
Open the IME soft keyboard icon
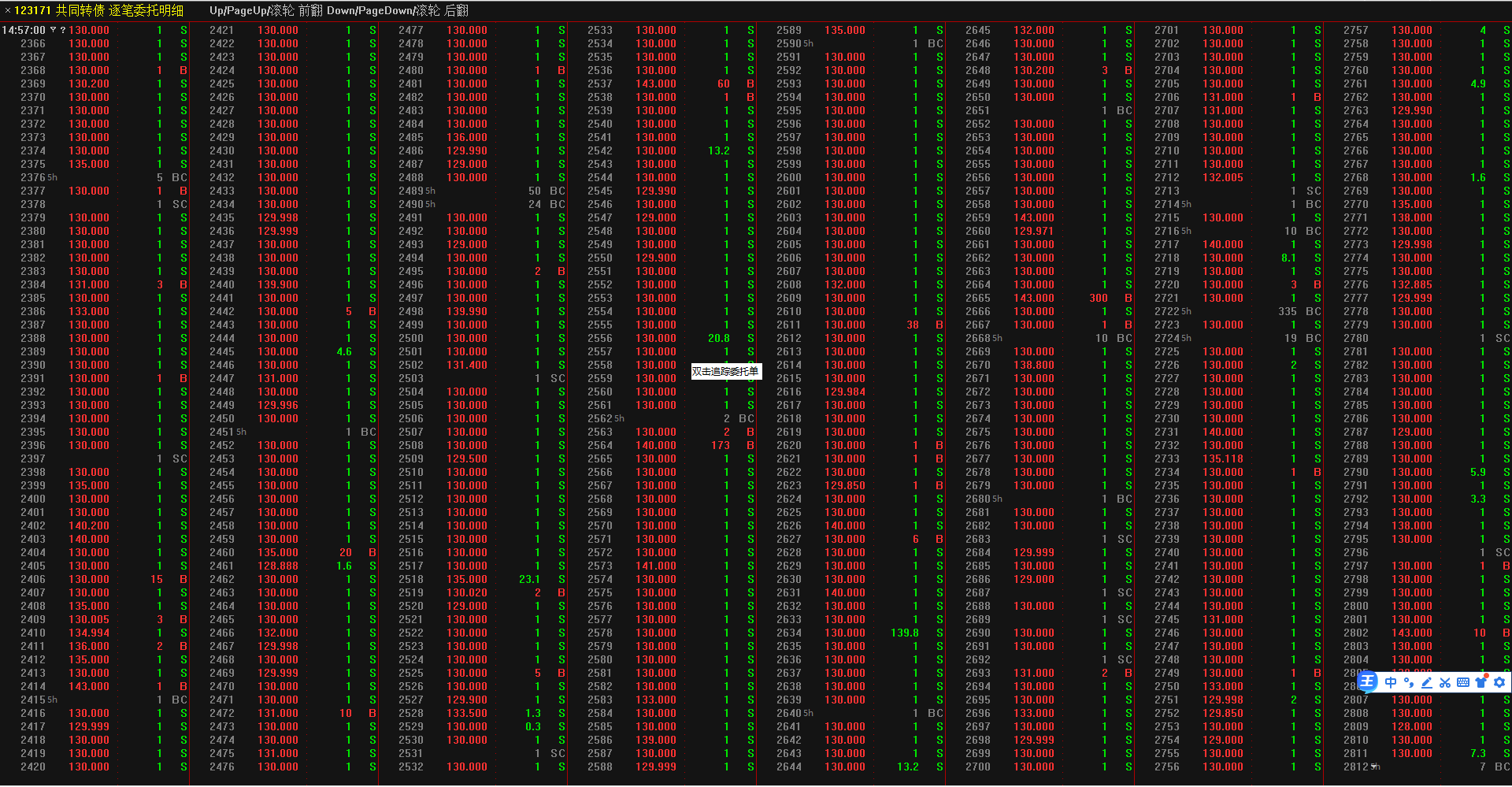[x=1463, y=682]
